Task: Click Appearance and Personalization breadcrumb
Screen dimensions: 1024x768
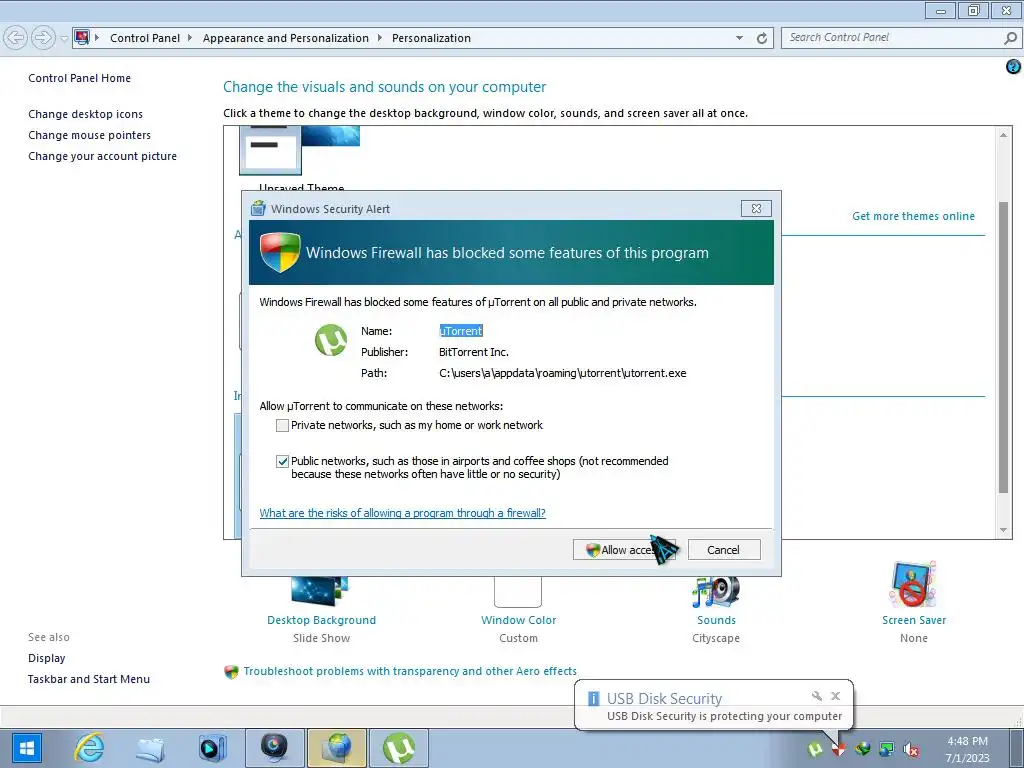Action: click(285, 38)
